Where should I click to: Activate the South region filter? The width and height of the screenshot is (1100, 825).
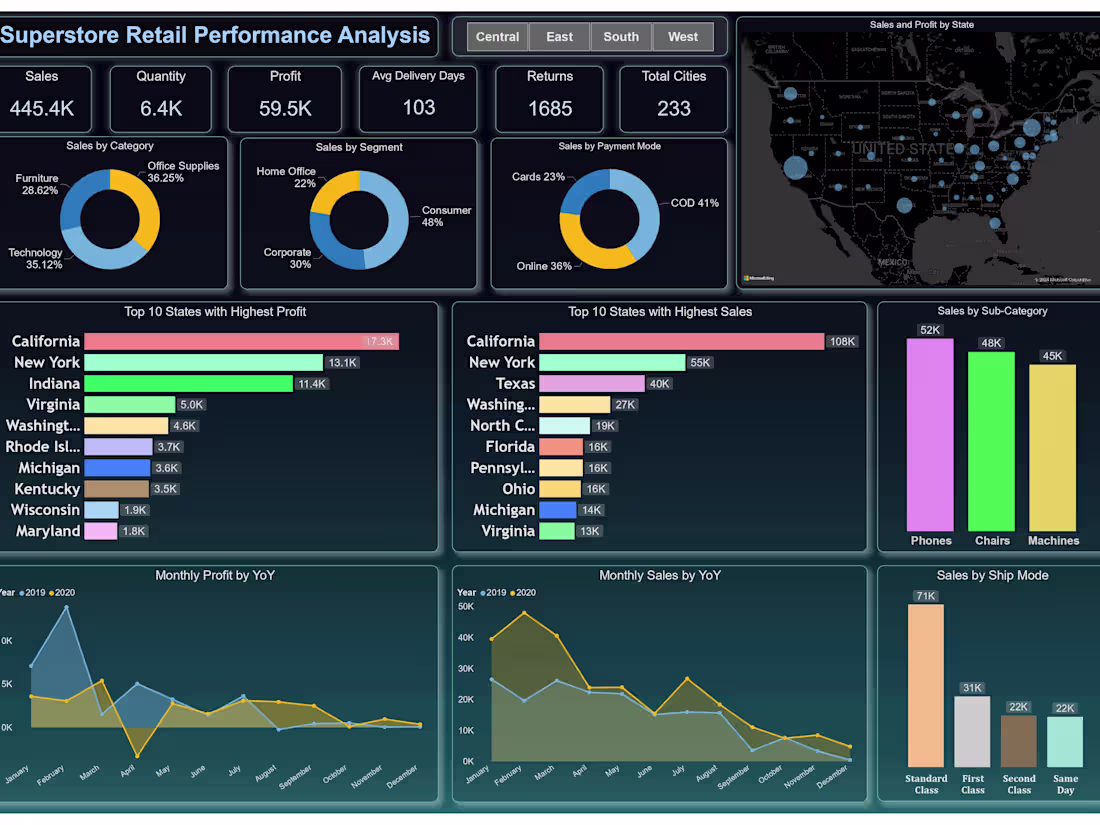621,36
